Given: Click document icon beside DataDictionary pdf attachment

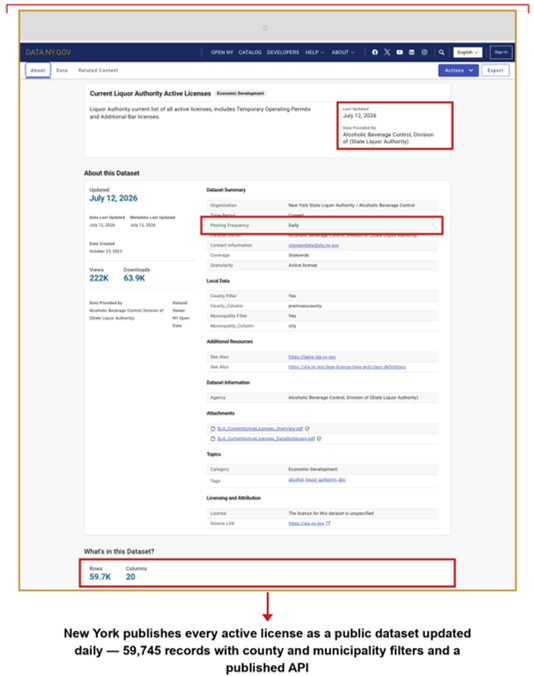Looking at the screenshot, I should [x=213, y=438].
